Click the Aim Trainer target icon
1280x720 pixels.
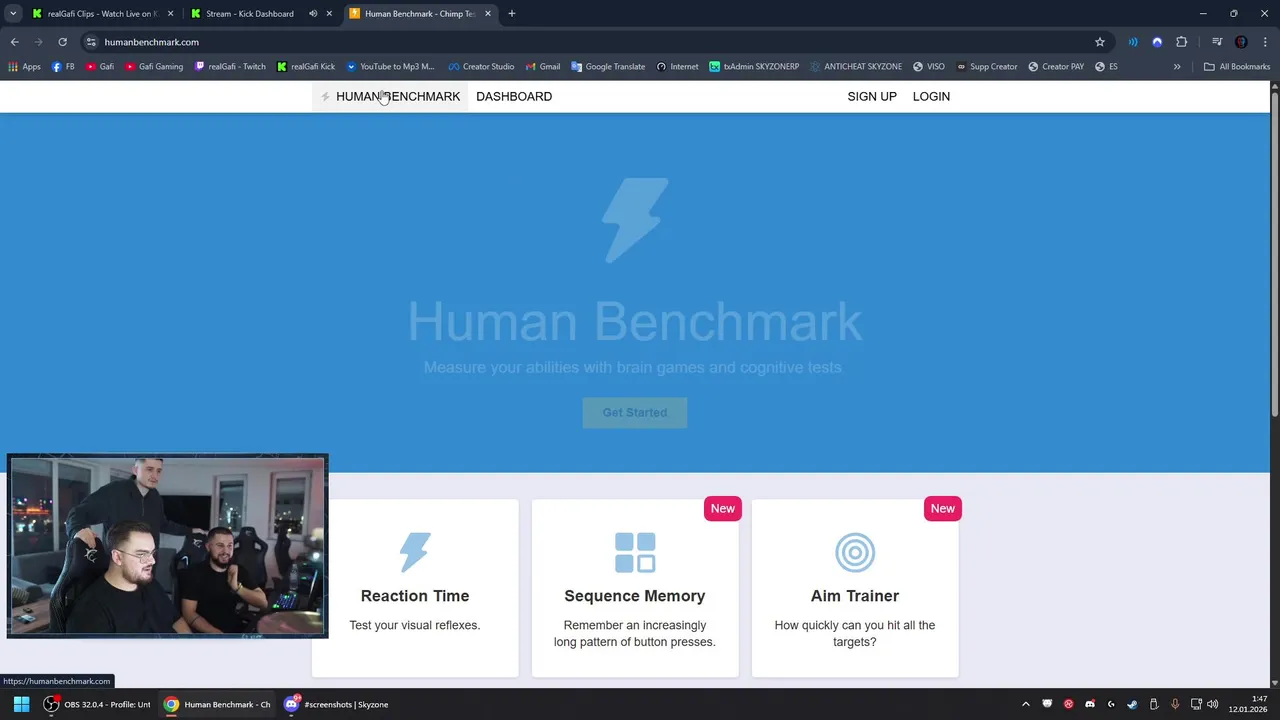855,552
